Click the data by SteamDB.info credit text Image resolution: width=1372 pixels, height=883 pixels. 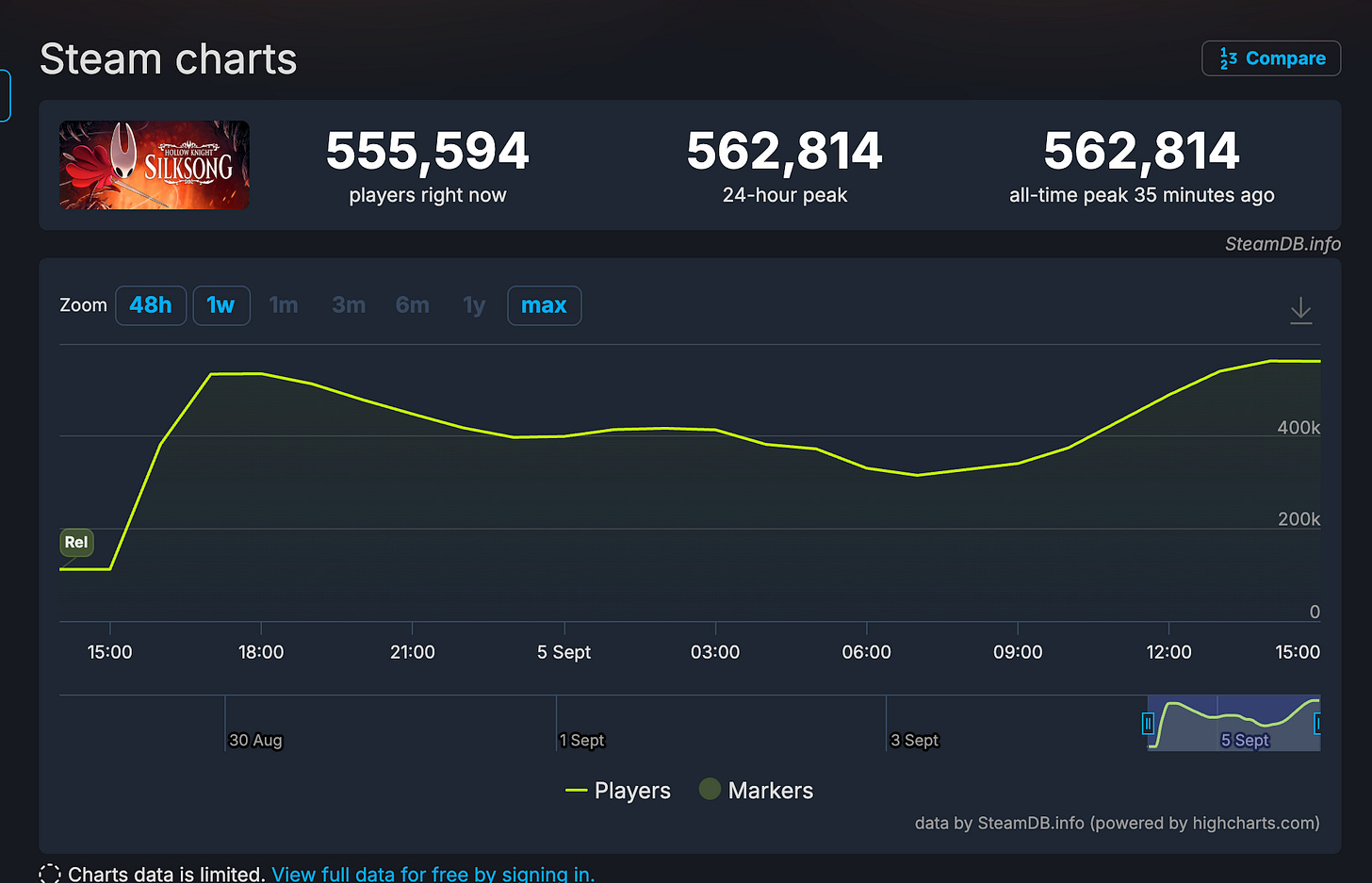point(1117,823)
